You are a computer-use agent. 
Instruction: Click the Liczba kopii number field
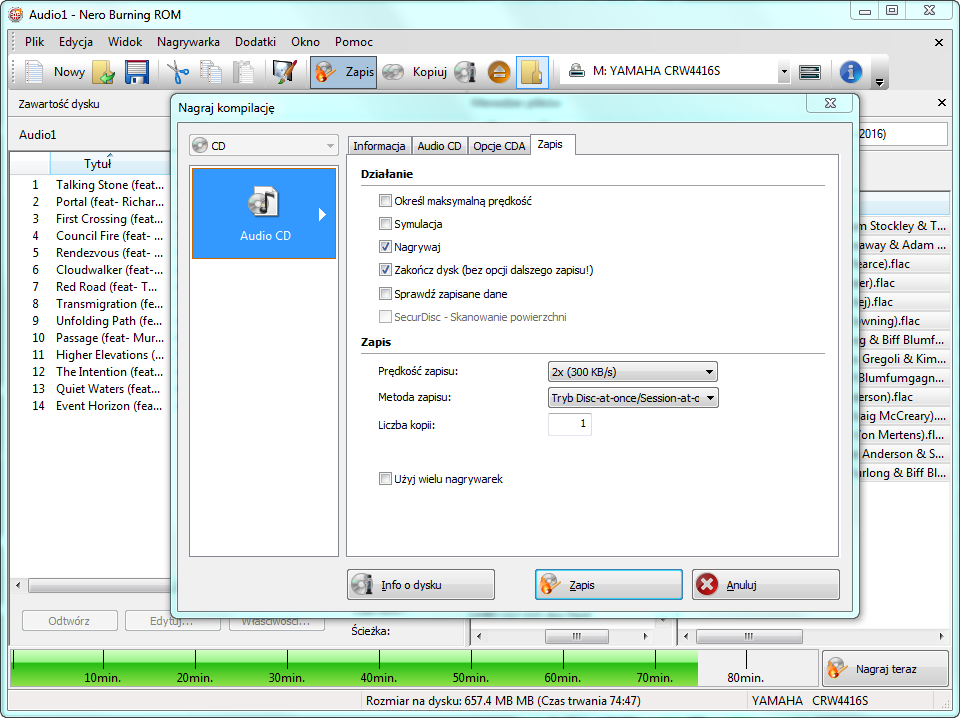(x=569, y=424)
